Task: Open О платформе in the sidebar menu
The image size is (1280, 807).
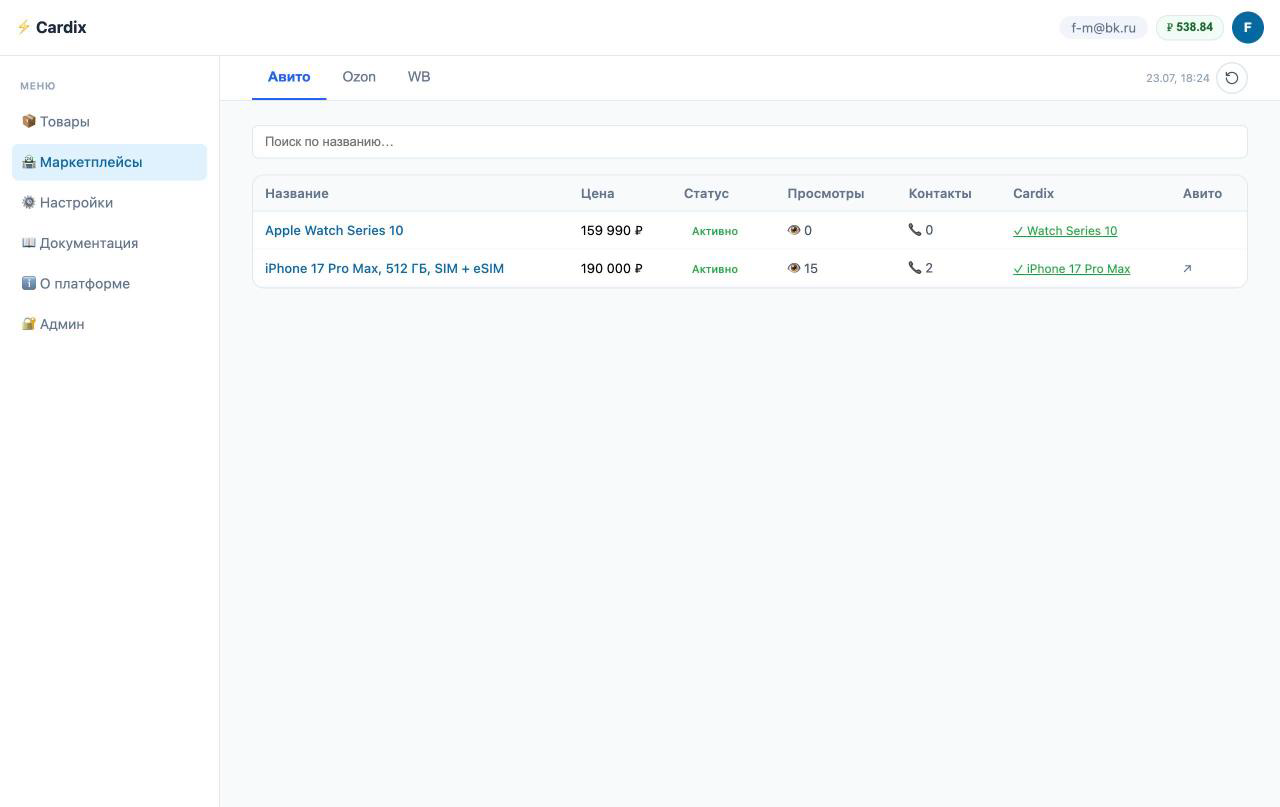Action: [x=109, y=283]
